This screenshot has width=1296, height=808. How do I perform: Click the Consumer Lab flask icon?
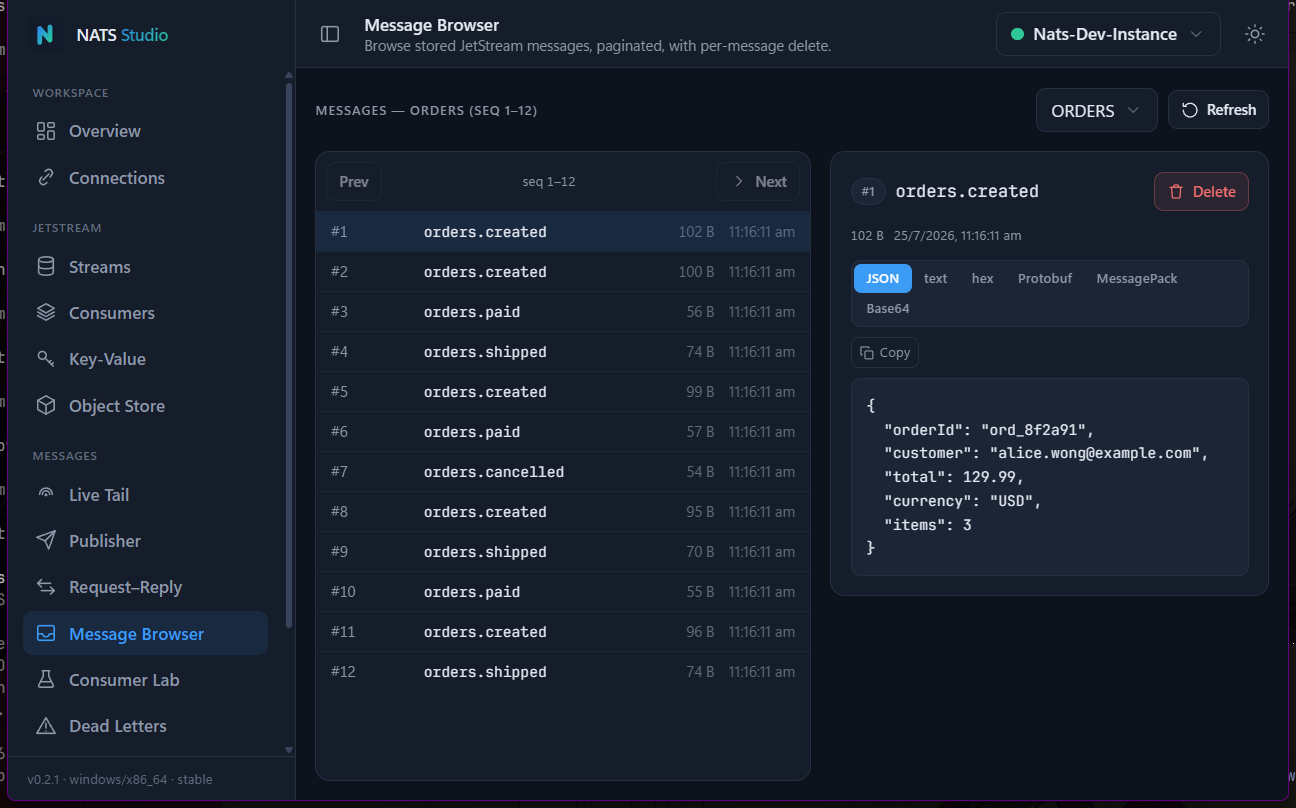(x=45, y=680)
